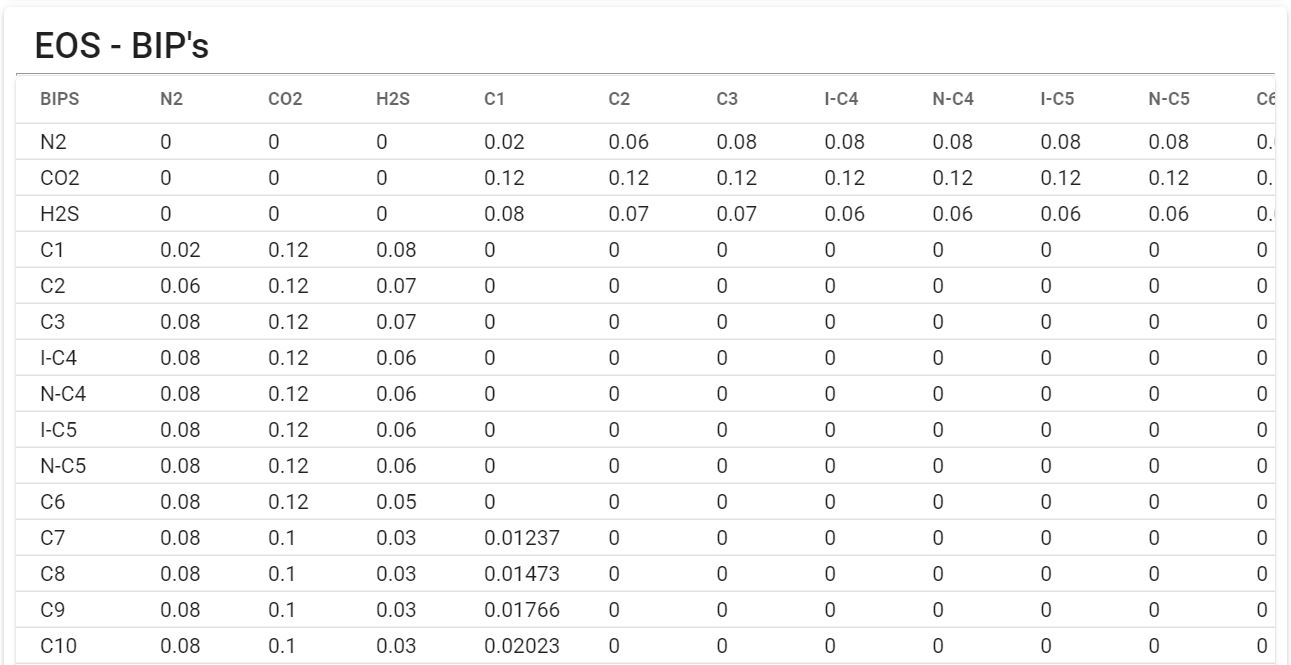Click the H2S column header

(x=393, y=99)
